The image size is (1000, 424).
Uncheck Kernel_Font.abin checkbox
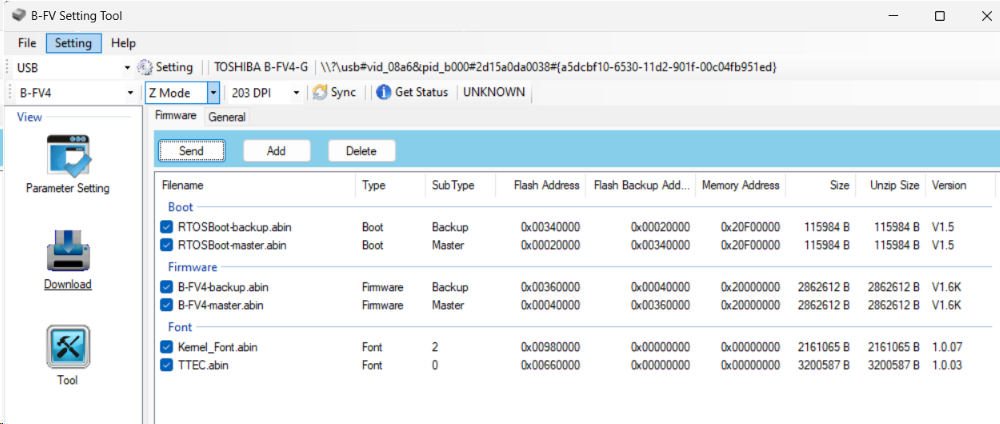(167, 347)
